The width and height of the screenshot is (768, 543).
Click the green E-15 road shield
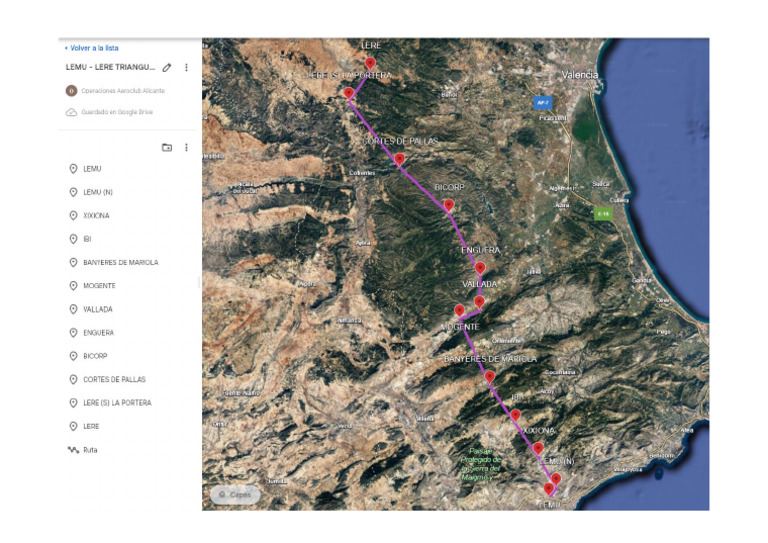(603, 213)
